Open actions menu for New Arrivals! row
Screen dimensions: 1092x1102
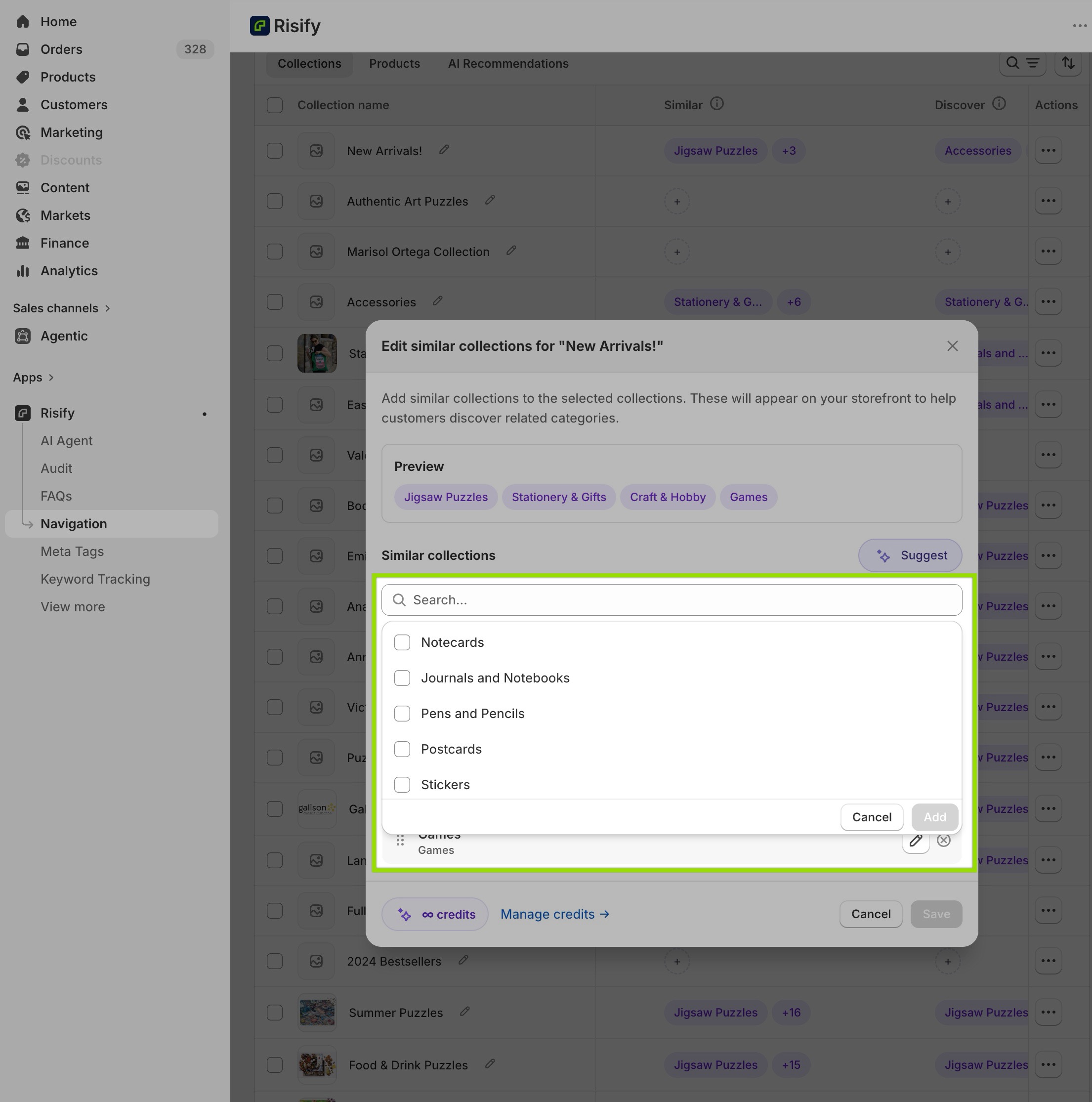click(x=1048, y=151)
